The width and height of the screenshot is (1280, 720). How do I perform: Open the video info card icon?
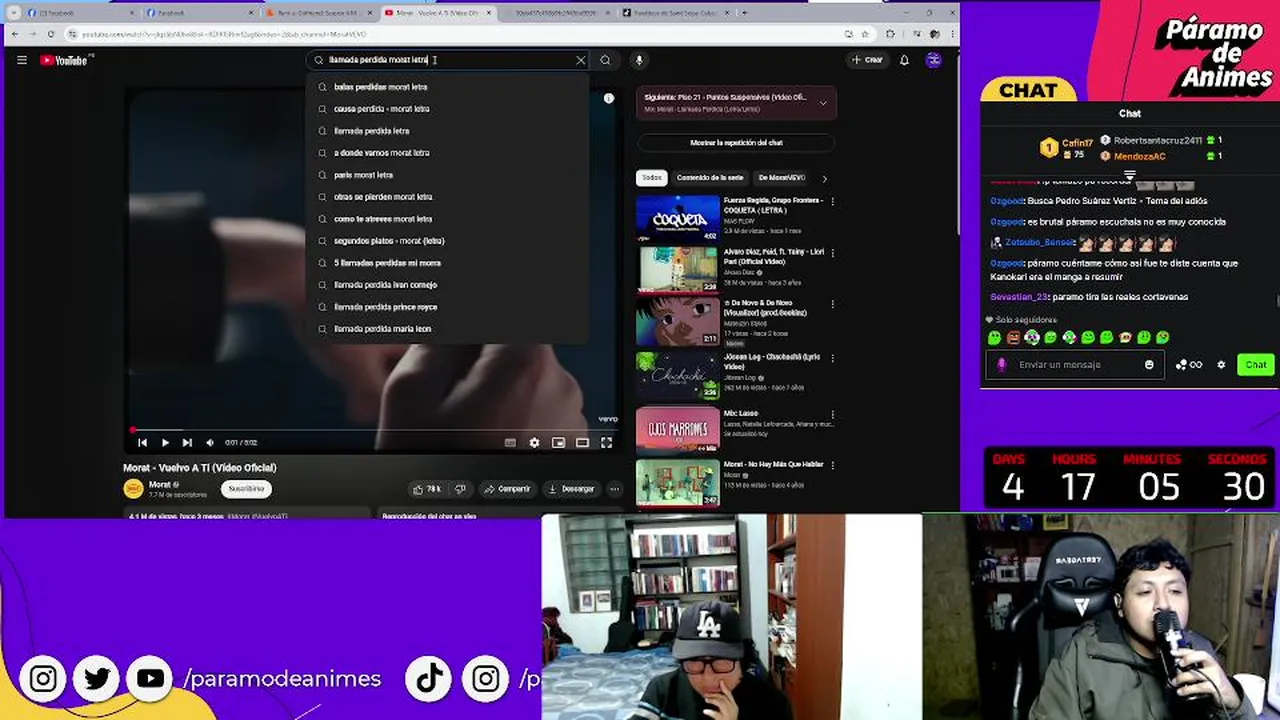[x=608, y=98]
